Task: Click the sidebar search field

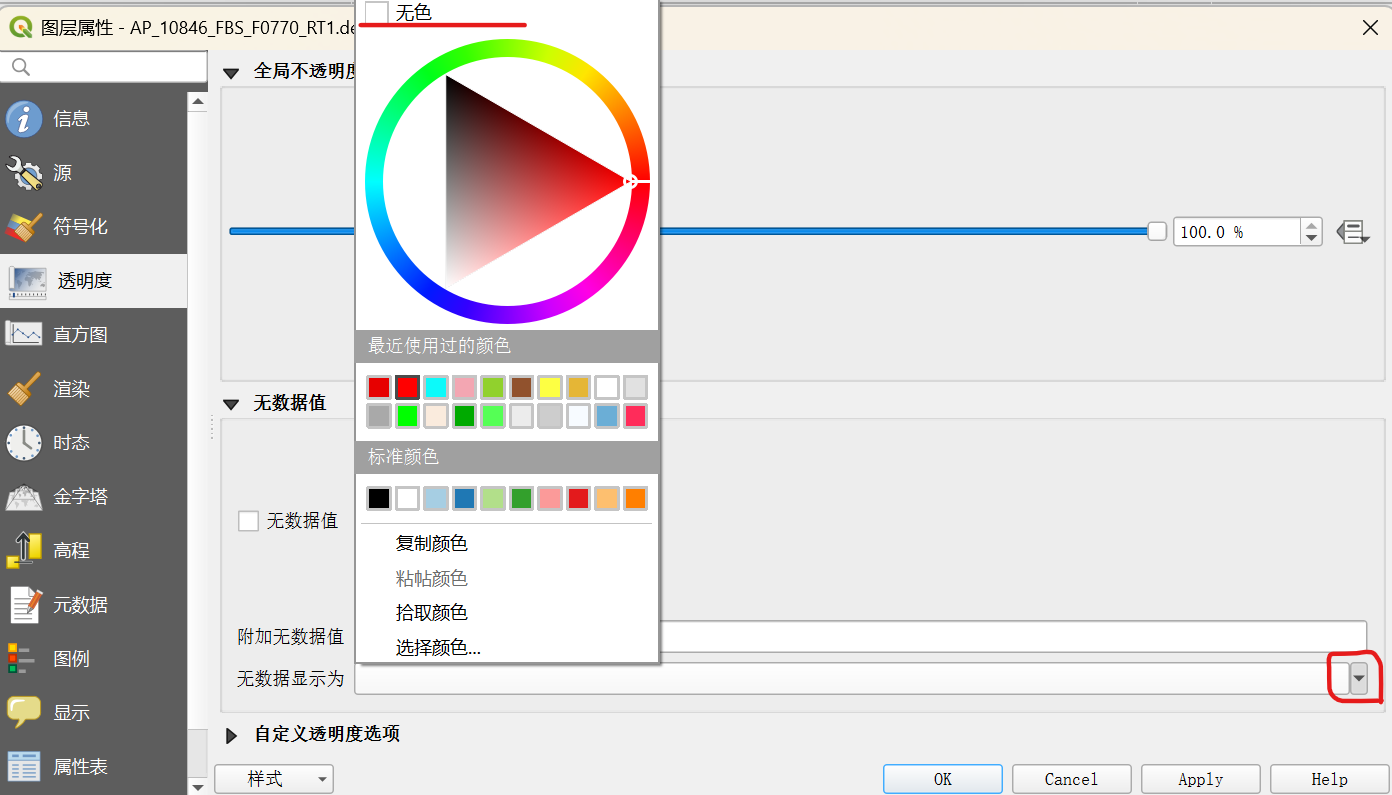Action: click(x=104, y=67)
